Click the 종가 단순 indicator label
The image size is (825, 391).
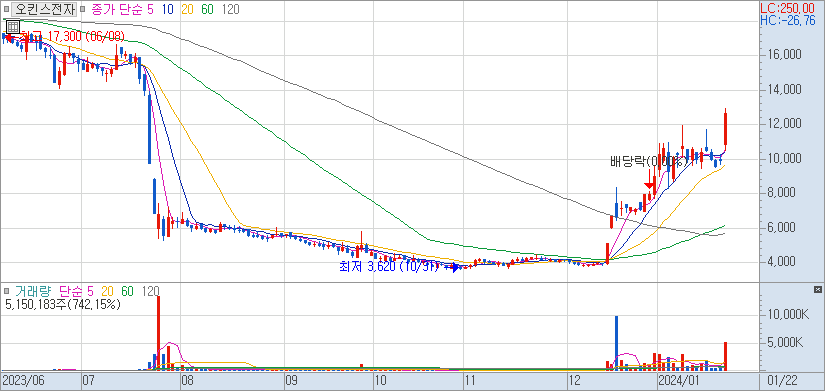tap(116, 9)
